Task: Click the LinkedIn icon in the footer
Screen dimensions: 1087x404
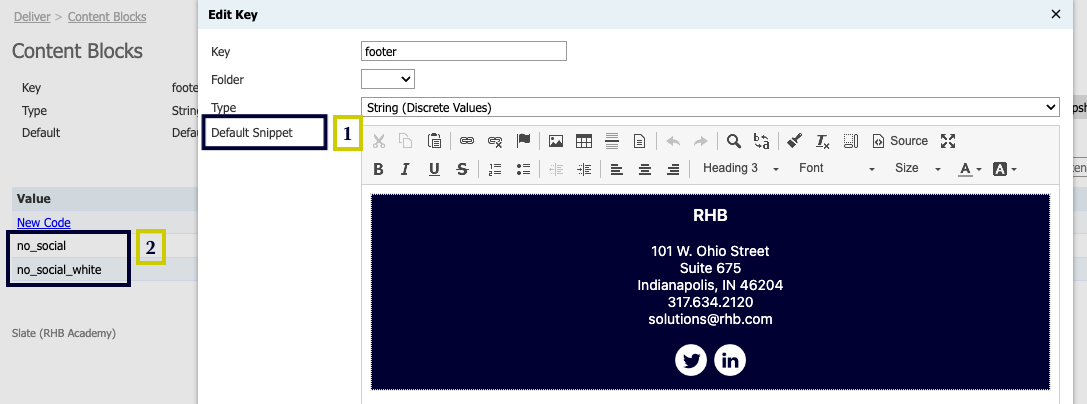Action: 730,360
